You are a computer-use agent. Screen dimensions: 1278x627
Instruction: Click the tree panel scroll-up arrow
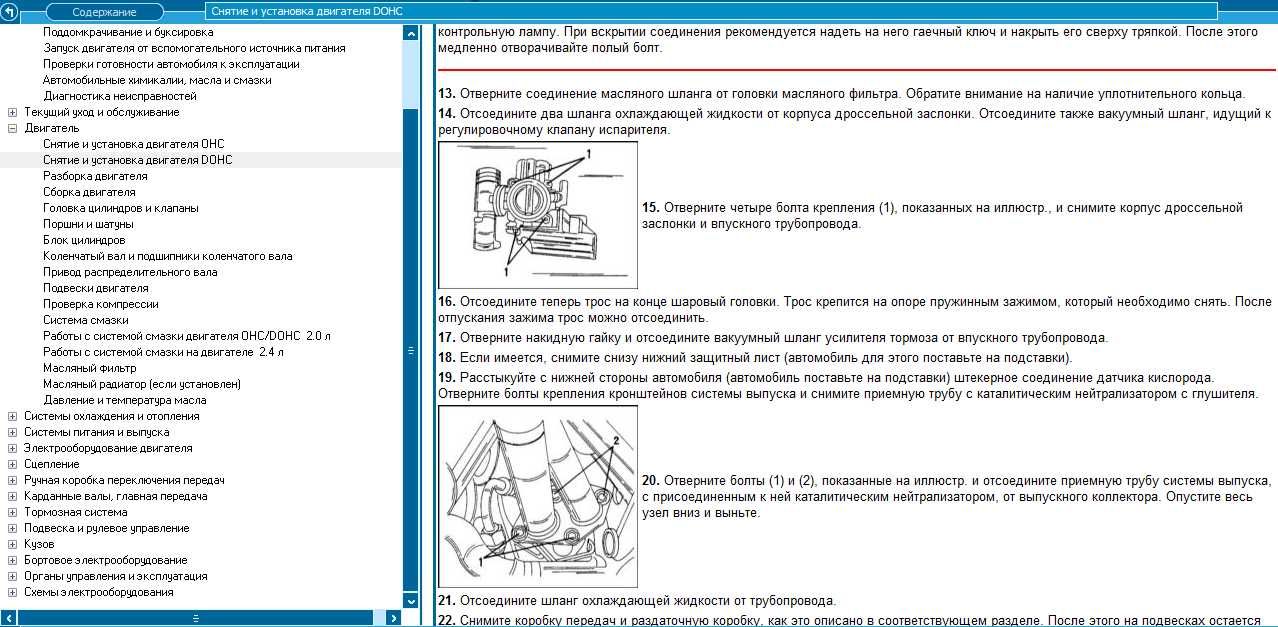(x=410, y=33)
